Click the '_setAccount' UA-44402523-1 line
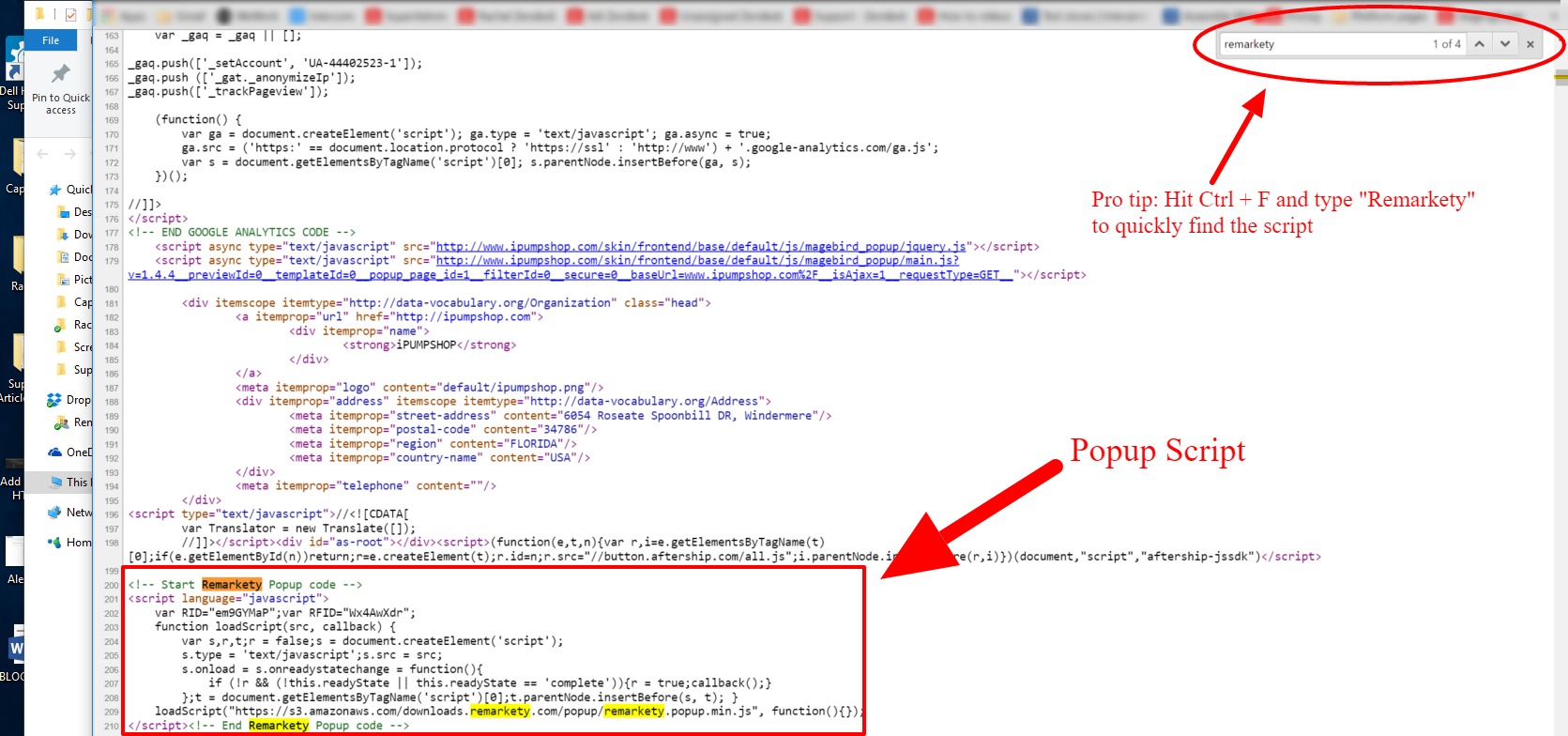This screenshot has height=736, width=1568. (x=276, y=64)
